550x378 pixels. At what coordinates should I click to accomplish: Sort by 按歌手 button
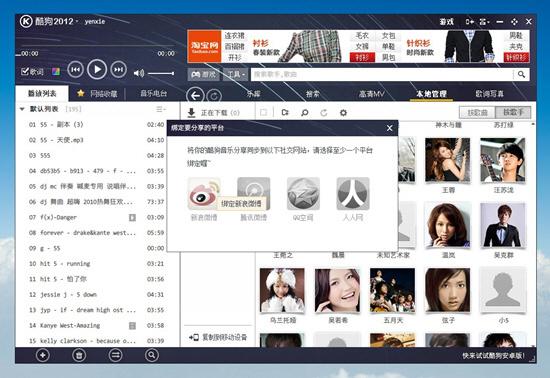[x=513, y=113]
